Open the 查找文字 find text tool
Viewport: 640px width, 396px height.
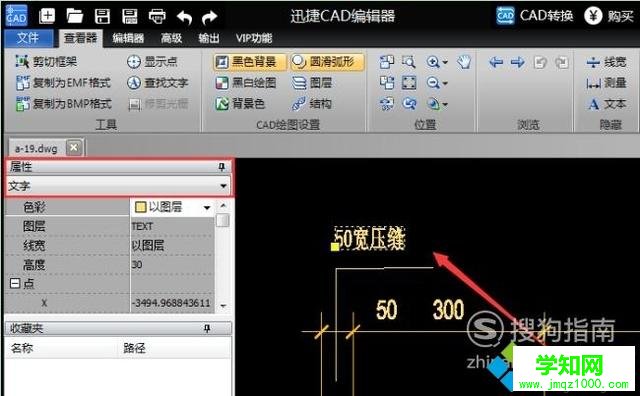tap(157, 83)
